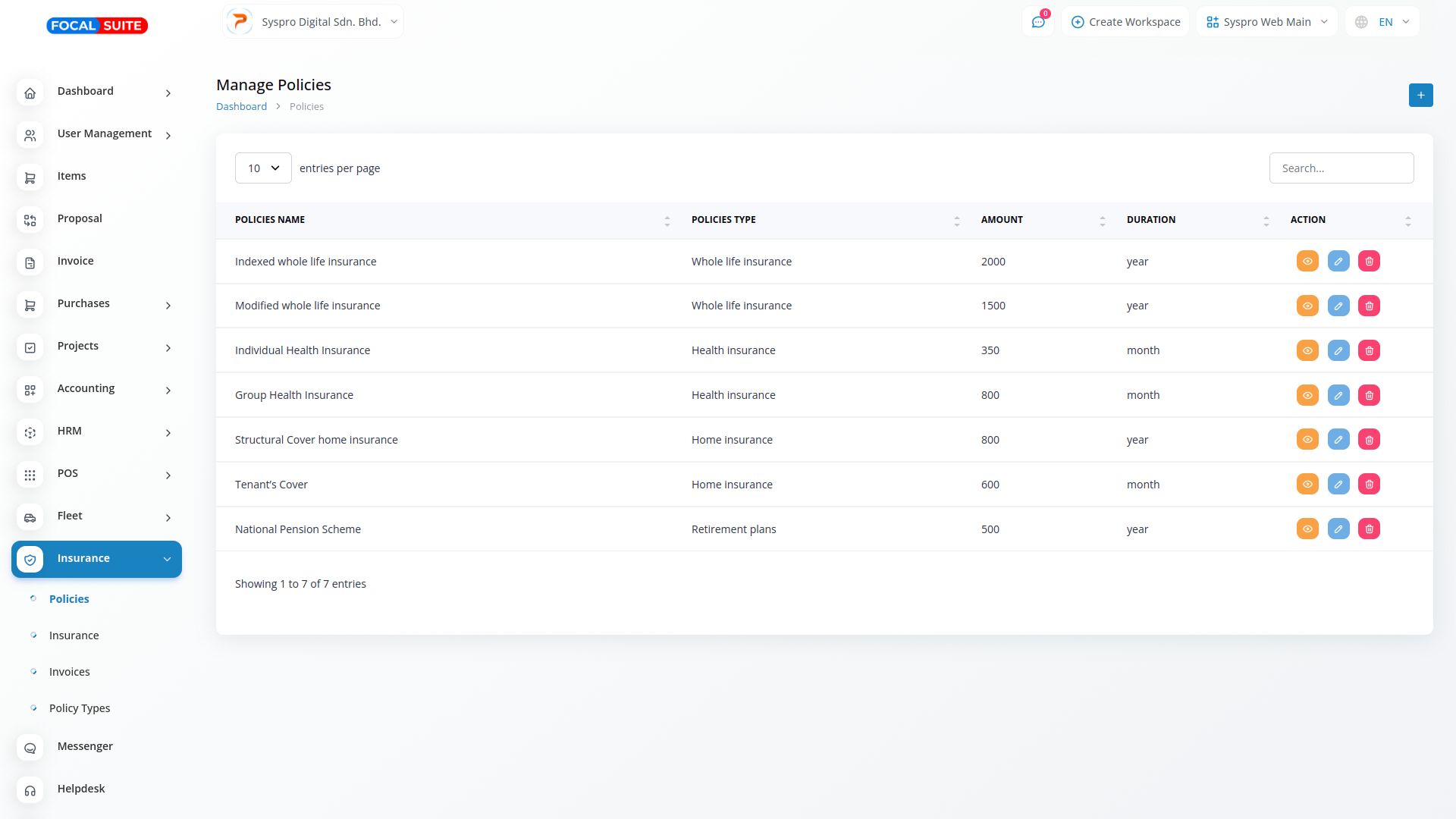Screen dimensions: 1456x819
Task: Click trash icon for Individual Health Insurance
Action: tap(1369, 350)
